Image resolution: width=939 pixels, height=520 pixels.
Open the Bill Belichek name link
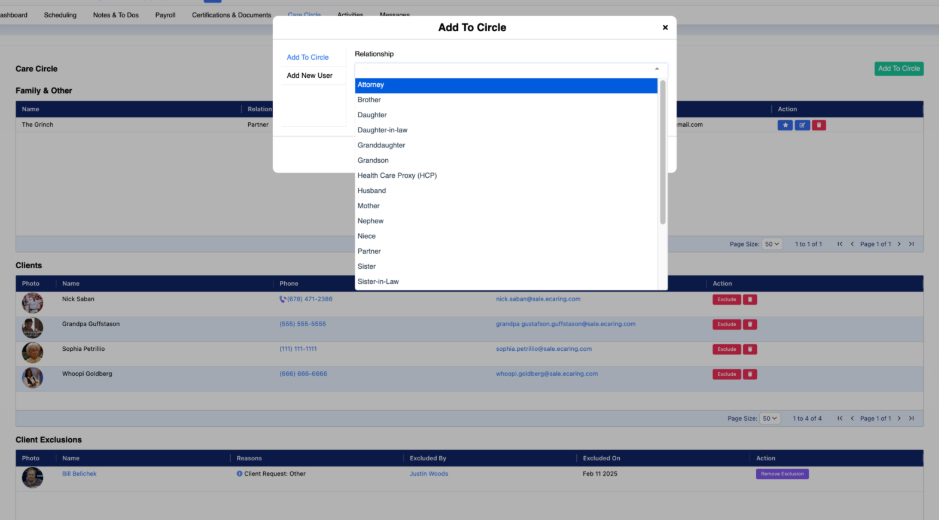(x=79, y=474)
